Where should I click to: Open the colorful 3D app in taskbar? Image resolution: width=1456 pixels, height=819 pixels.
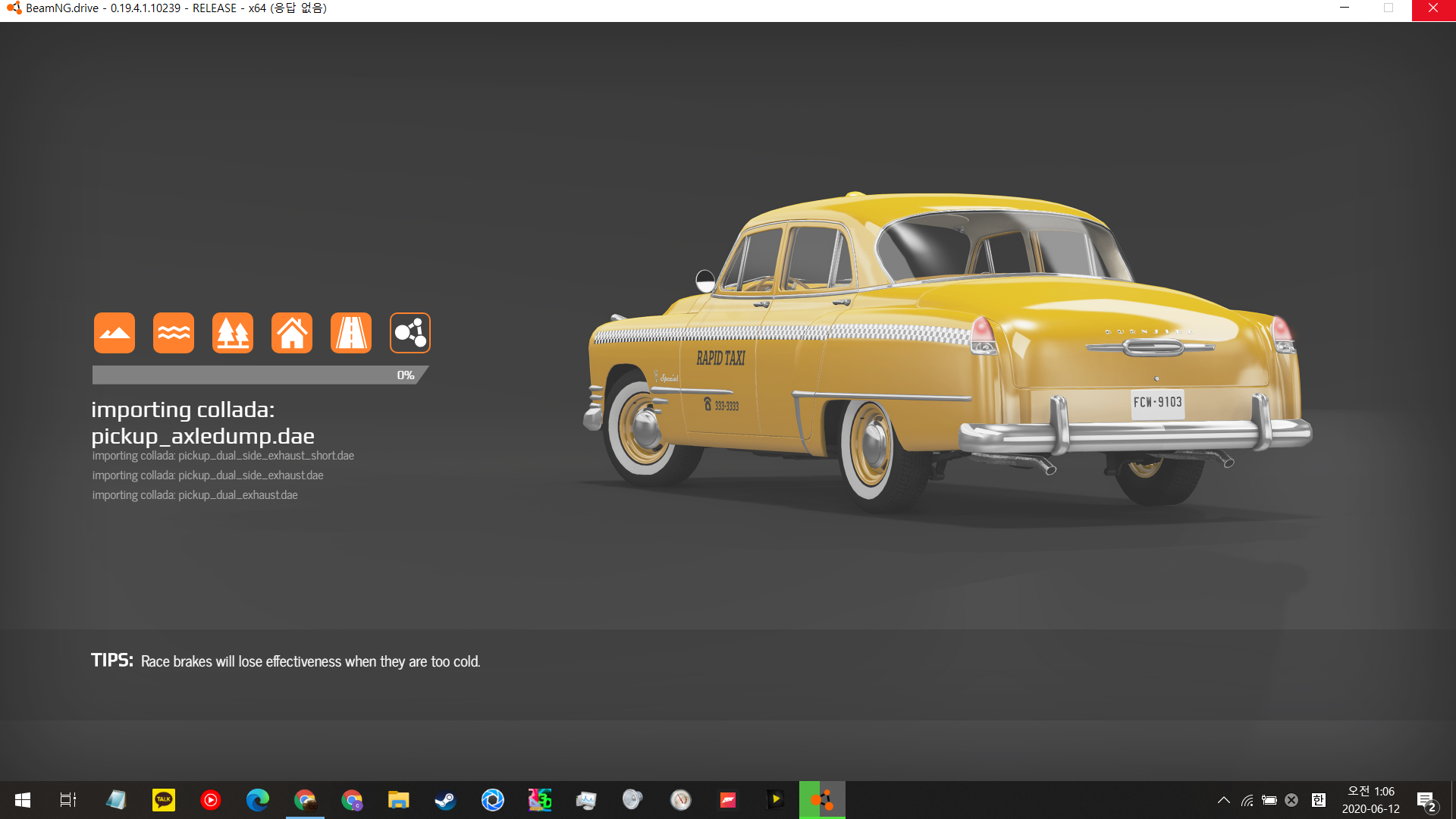click(x=540, y=800)
